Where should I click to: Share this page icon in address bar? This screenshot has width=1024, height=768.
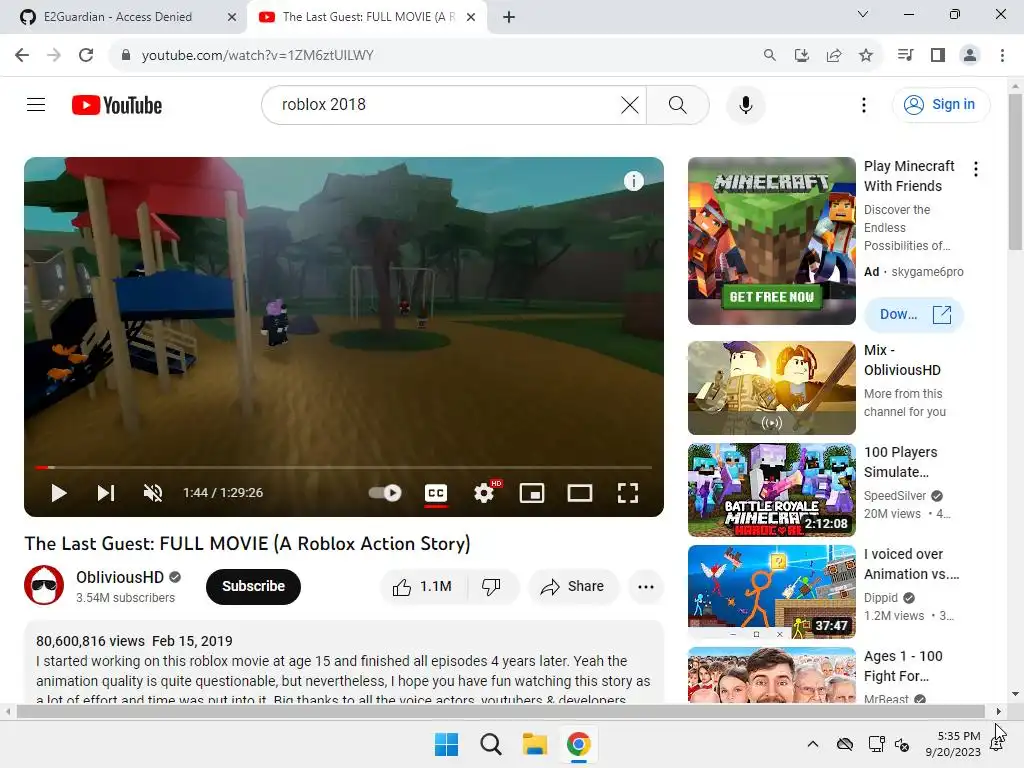(x=834, y=55)
